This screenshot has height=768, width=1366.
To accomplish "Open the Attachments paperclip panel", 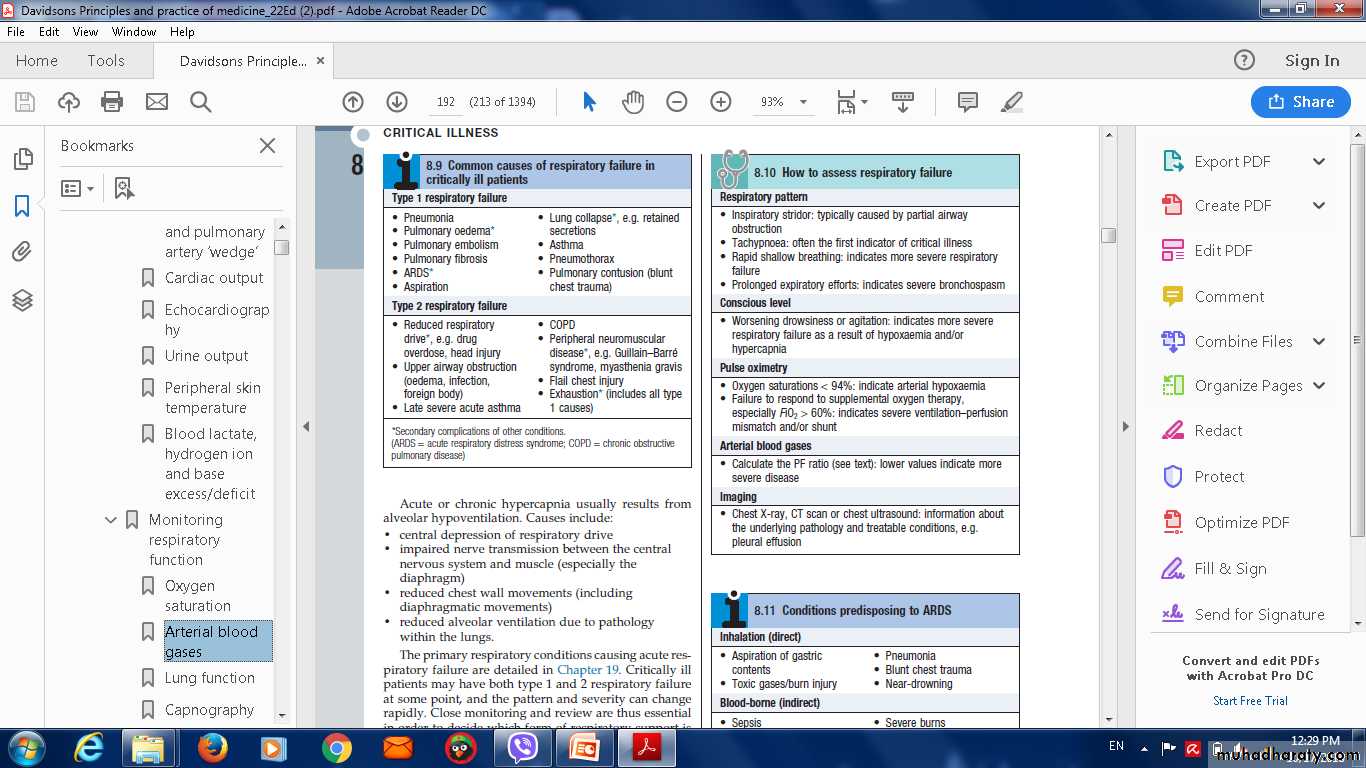I will [22, 252].
